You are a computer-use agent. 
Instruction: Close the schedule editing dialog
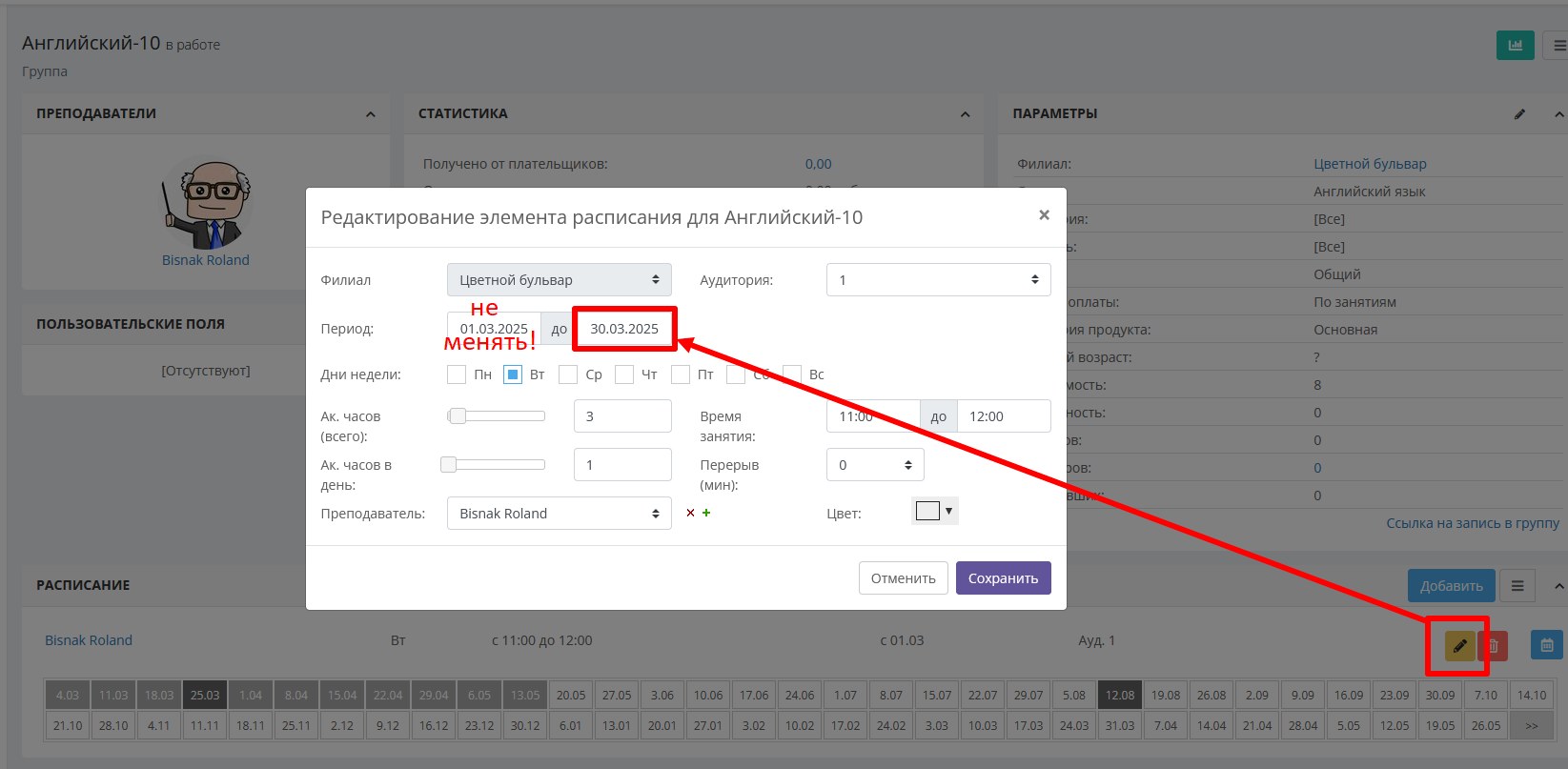point(1044,215)
